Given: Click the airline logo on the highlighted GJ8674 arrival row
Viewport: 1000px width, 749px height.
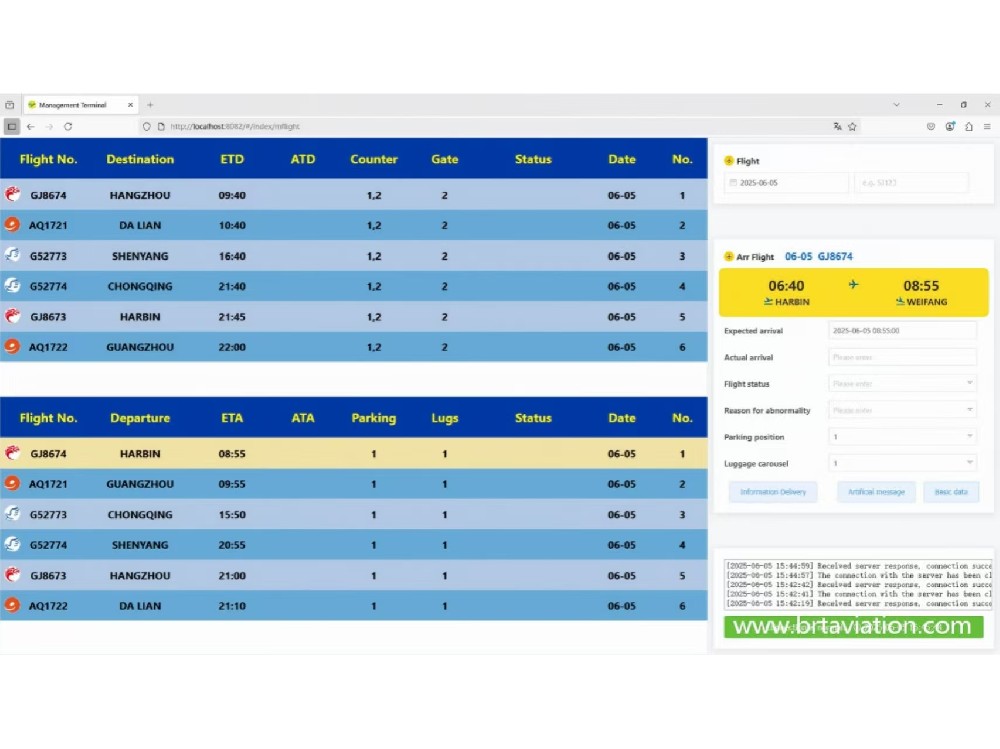Looking at the screenshot, I should tap(12, 453).
